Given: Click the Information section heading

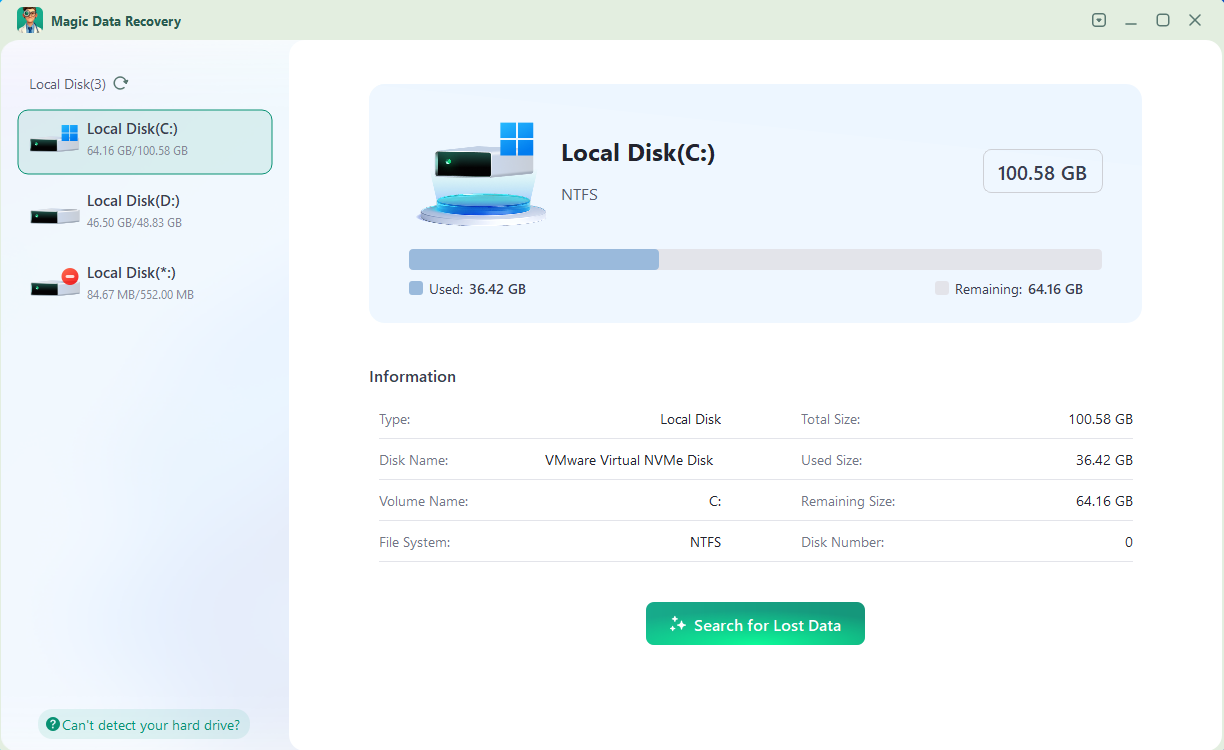Looking at the screenshot, I should pyautogui.click(x=412, y=377).
